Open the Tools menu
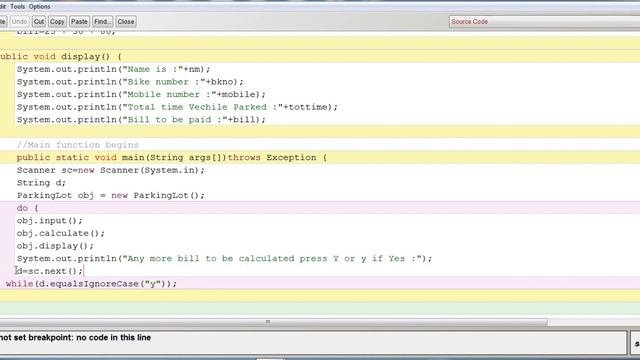The height and width of the screenshot is (360, 640). (18, 7)
